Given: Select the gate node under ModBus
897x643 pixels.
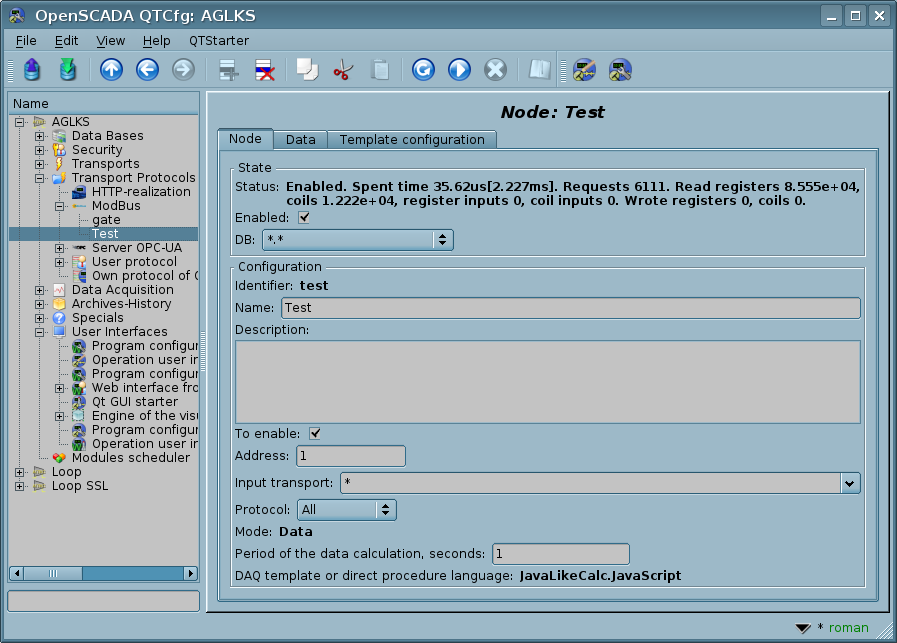Looking at the screenshot, I should [106, 220].
